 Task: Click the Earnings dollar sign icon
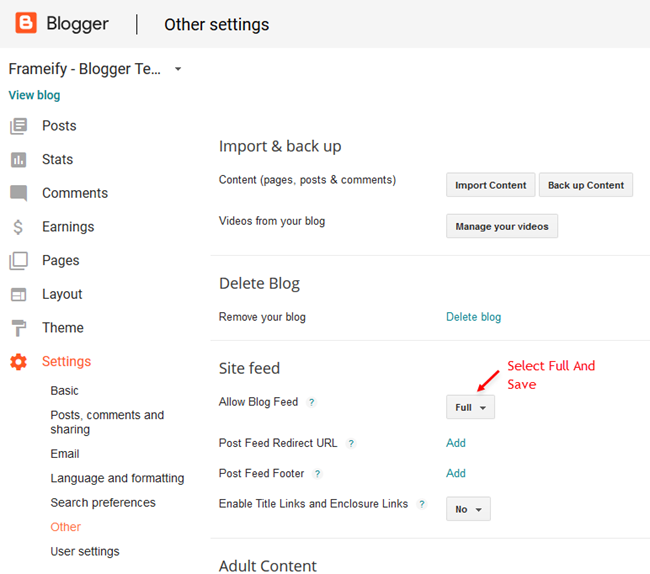point(18,227)
